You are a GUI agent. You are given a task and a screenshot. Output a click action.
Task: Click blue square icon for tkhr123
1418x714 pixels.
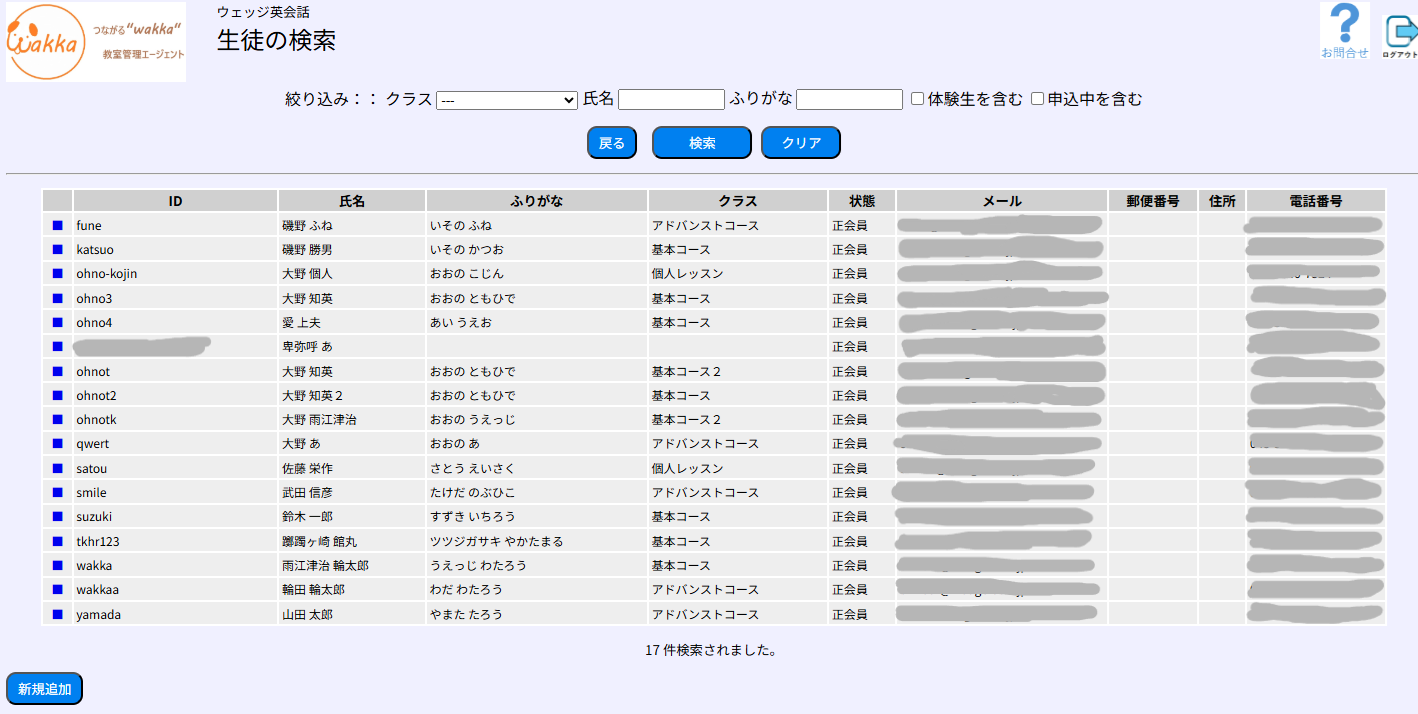pyautogui.click(x=57, y=541)
